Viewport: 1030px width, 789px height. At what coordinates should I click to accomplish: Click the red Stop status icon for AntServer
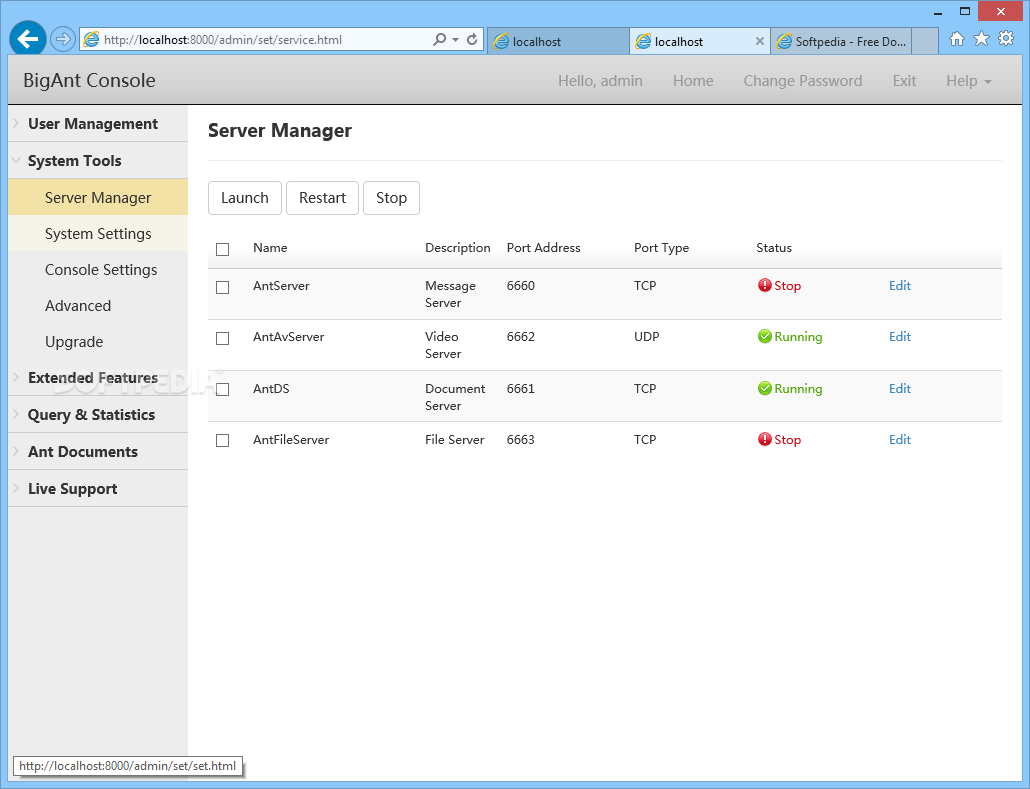pos(765,285)
